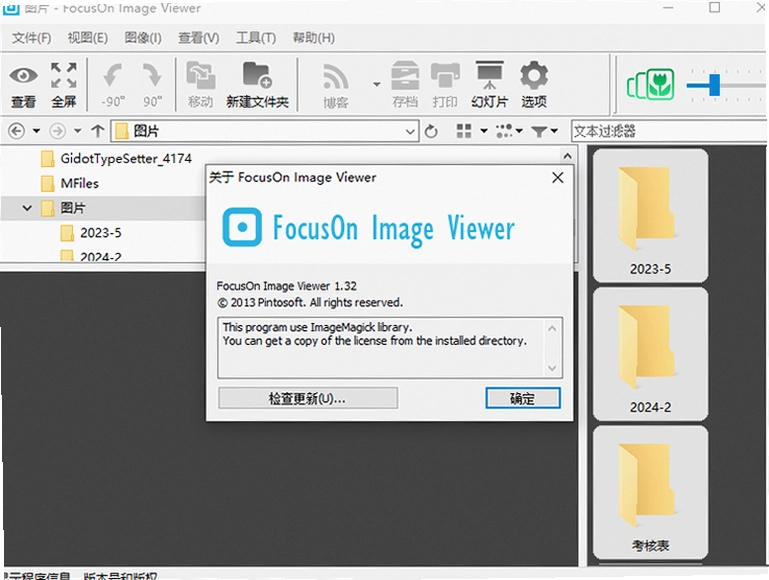Screen dimensions: 769x580
Task: Confirm the About dialog with 确定
Action: [x=522, y=398]
